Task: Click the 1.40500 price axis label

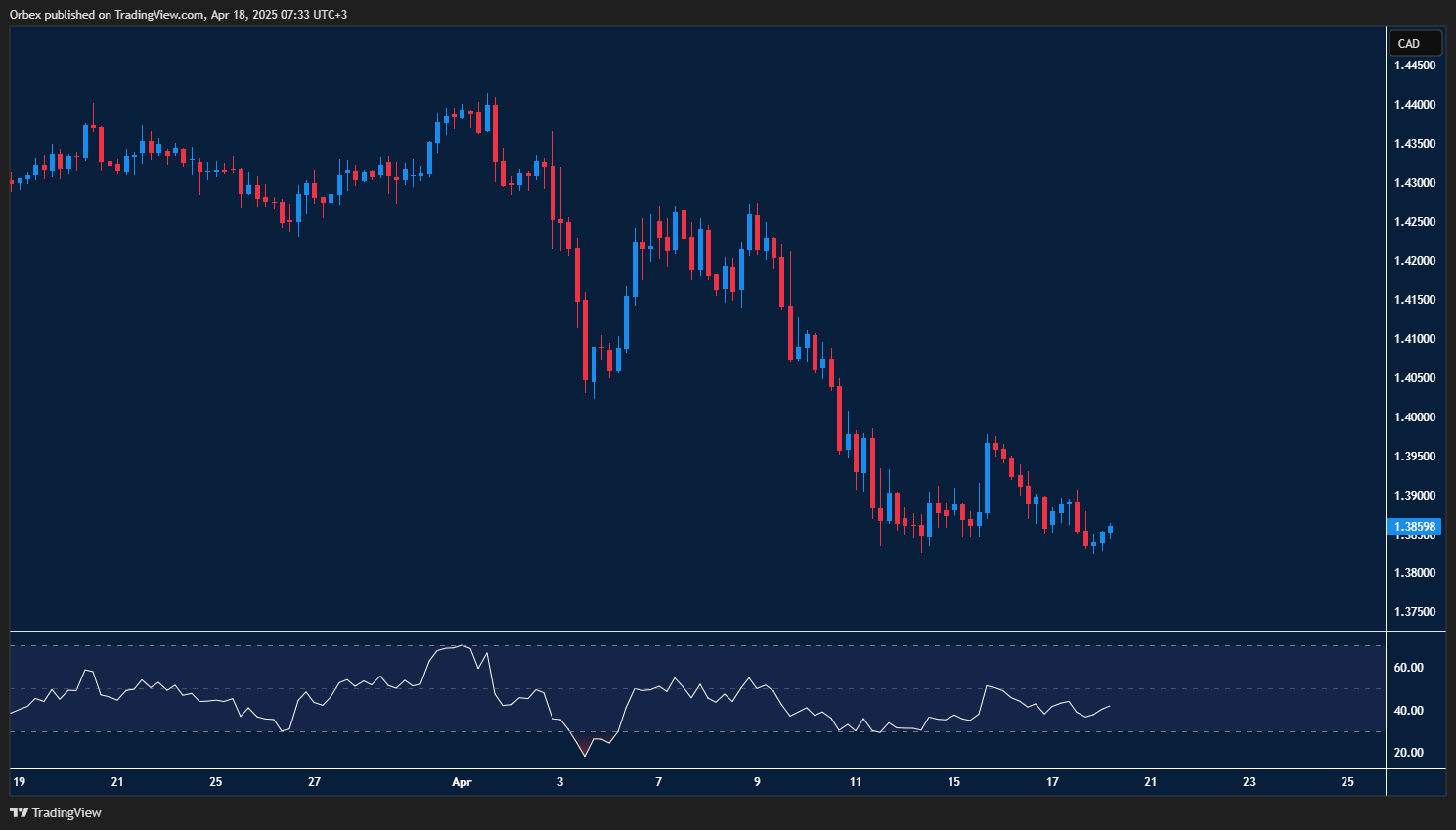Action: tap(1415, 378)
